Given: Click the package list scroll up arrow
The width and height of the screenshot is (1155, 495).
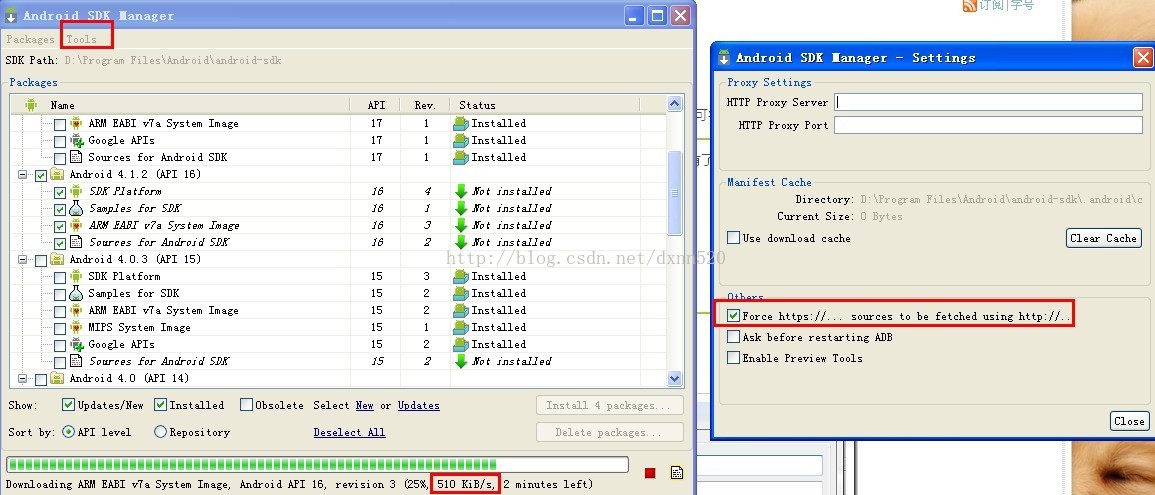Looking at the screenshot, I should 674,105.
